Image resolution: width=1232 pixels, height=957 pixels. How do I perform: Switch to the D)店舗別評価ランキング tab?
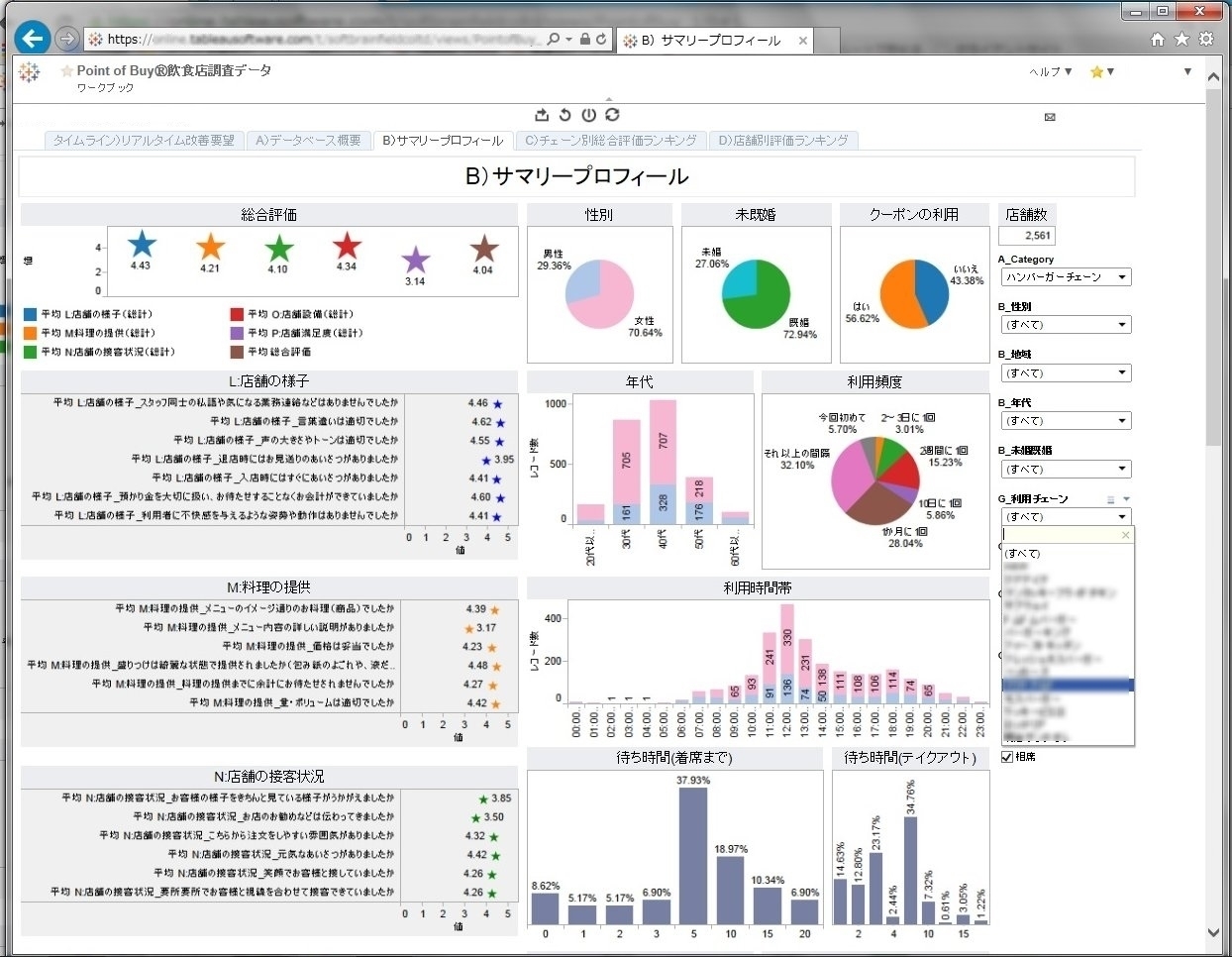[783, 141]
